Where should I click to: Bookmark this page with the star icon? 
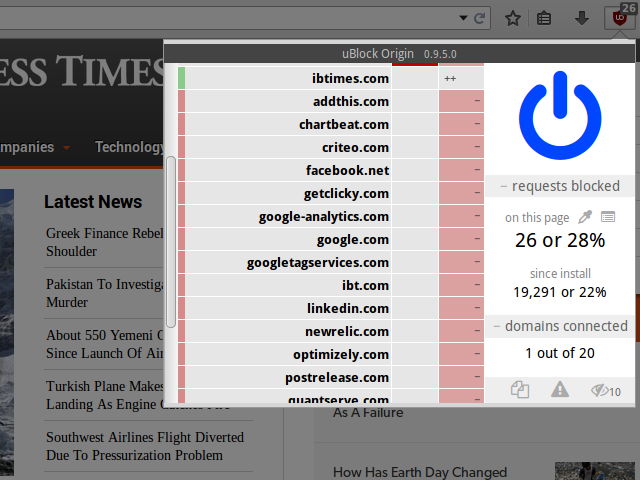tap(513, 18)
